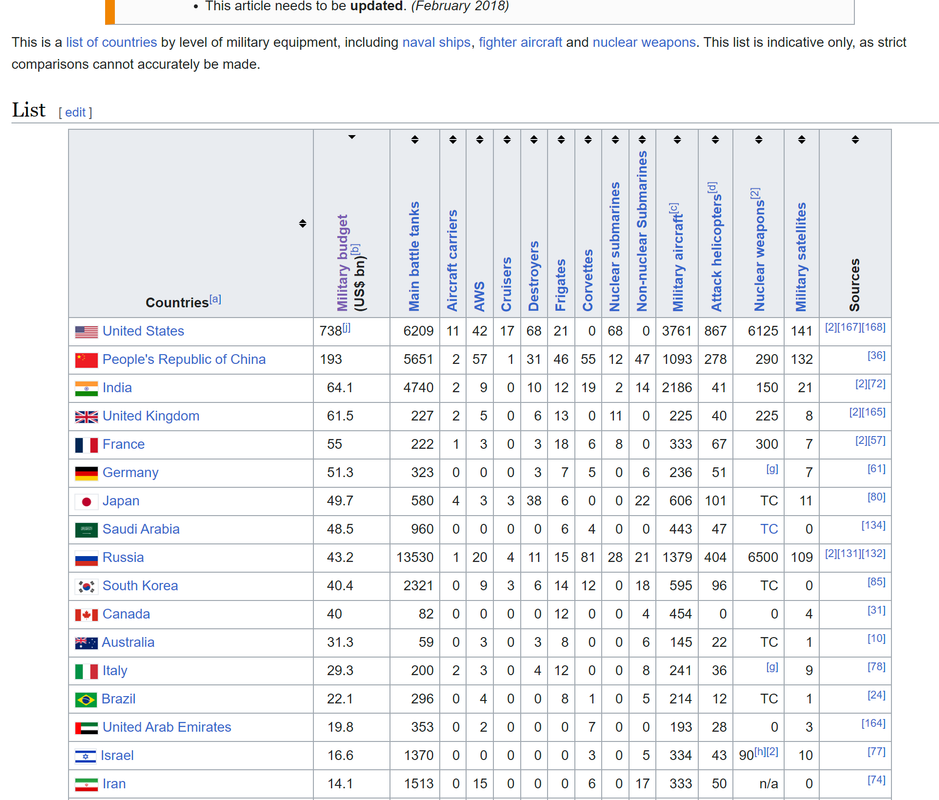The height and width of the screenshot is (800, 939).
Task: Click sort arrow above Military budget
Action: (352, 137)
